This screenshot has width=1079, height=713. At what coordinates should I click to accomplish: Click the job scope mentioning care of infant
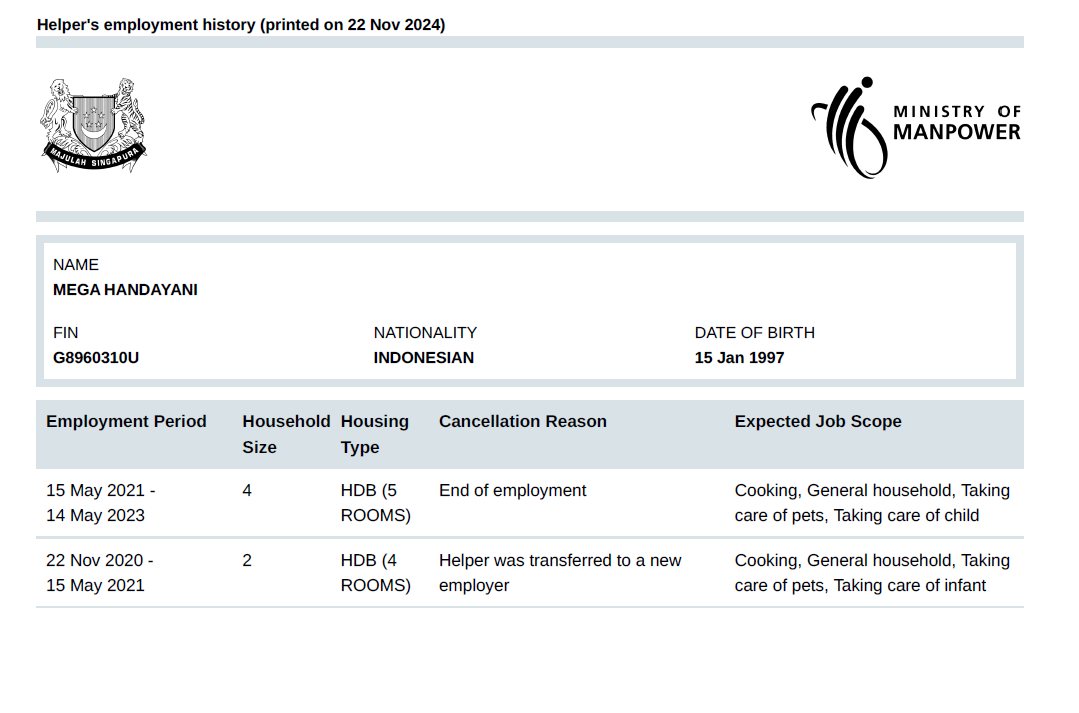[x=871, y=573]
